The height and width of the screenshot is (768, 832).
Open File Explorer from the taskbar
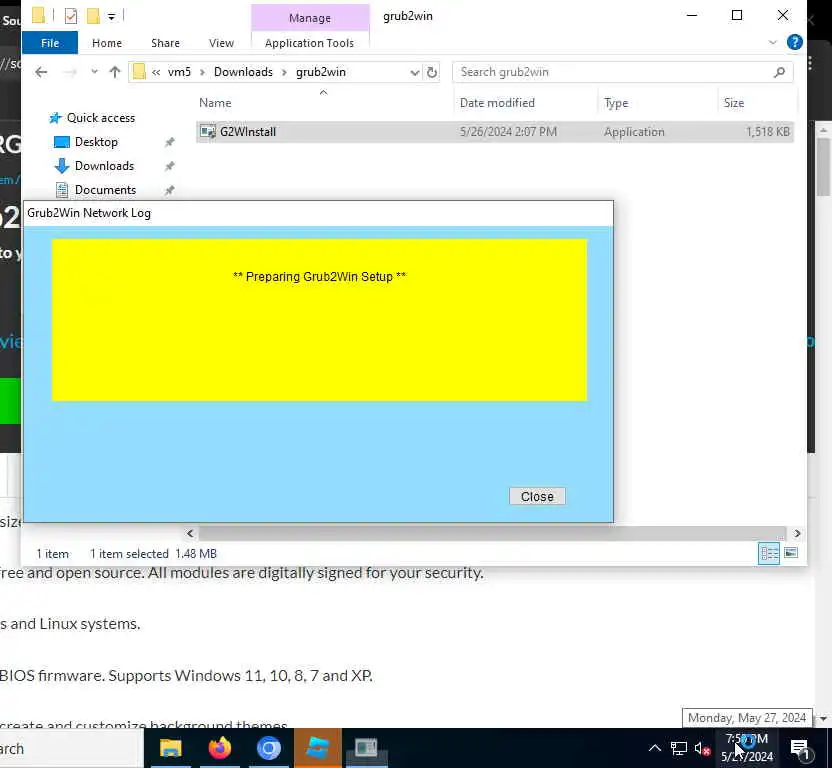click(171, 748)
